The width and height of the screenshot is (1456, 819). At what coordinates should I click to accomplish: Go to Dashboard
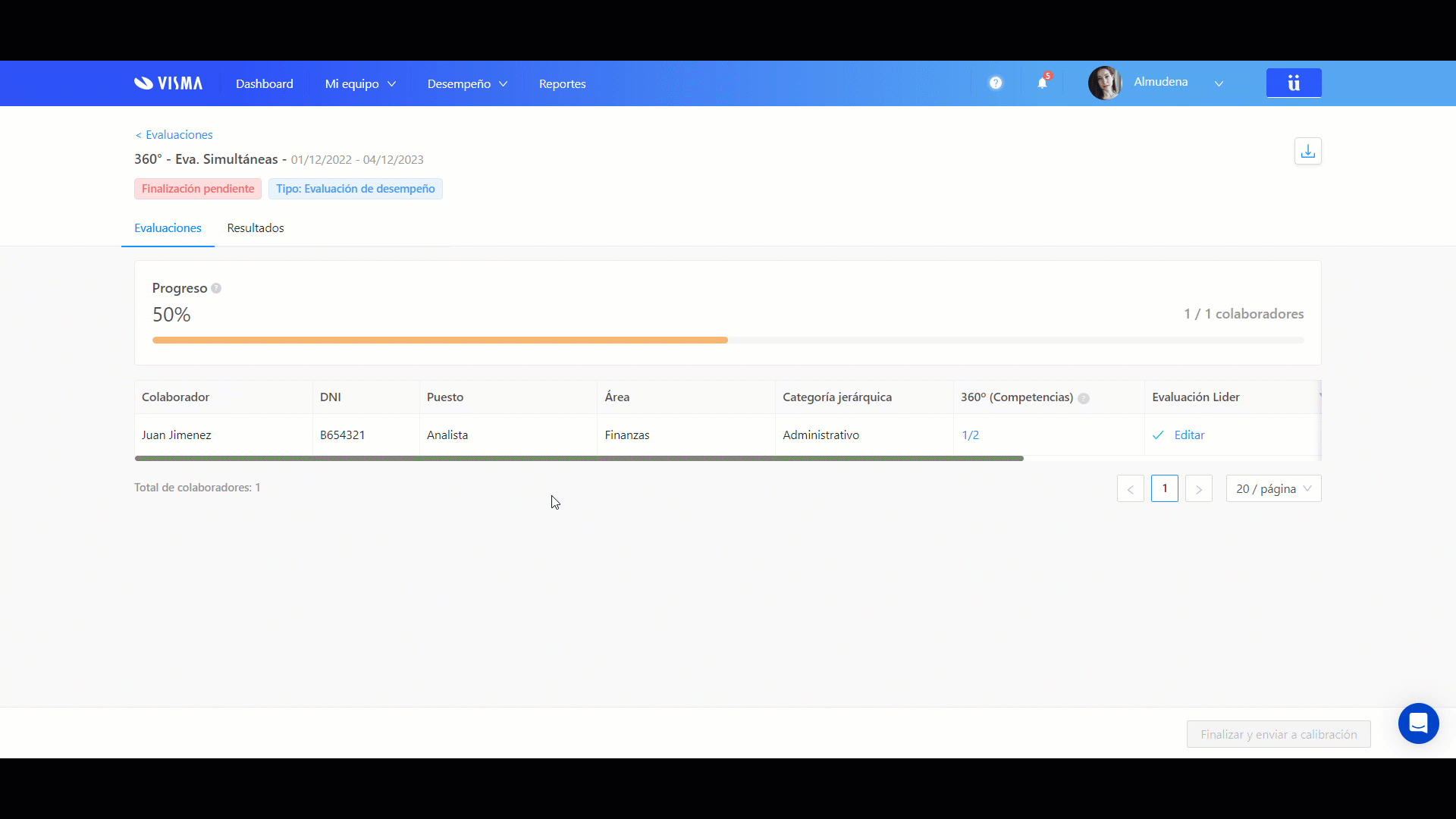click(x=264, y=83)
